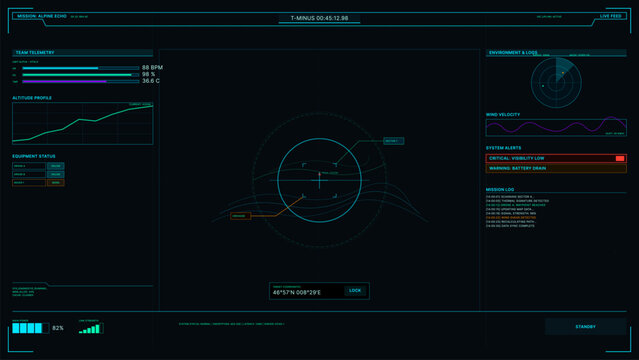Click the ALTITUDE PROFILE heading
Viewport: 639px width, 360px height.
(x=32, y=98)
